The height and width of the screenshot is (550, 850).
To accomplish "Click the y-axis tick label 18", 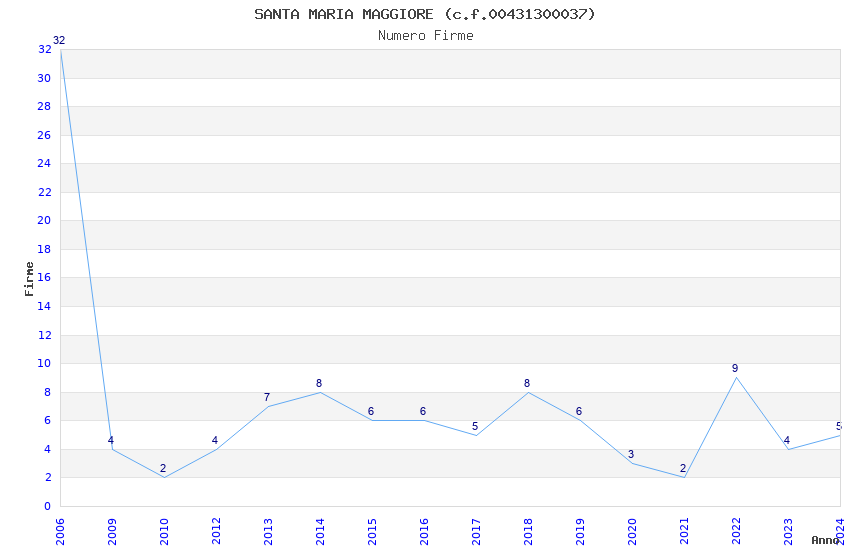I will (x=44, y=249).
